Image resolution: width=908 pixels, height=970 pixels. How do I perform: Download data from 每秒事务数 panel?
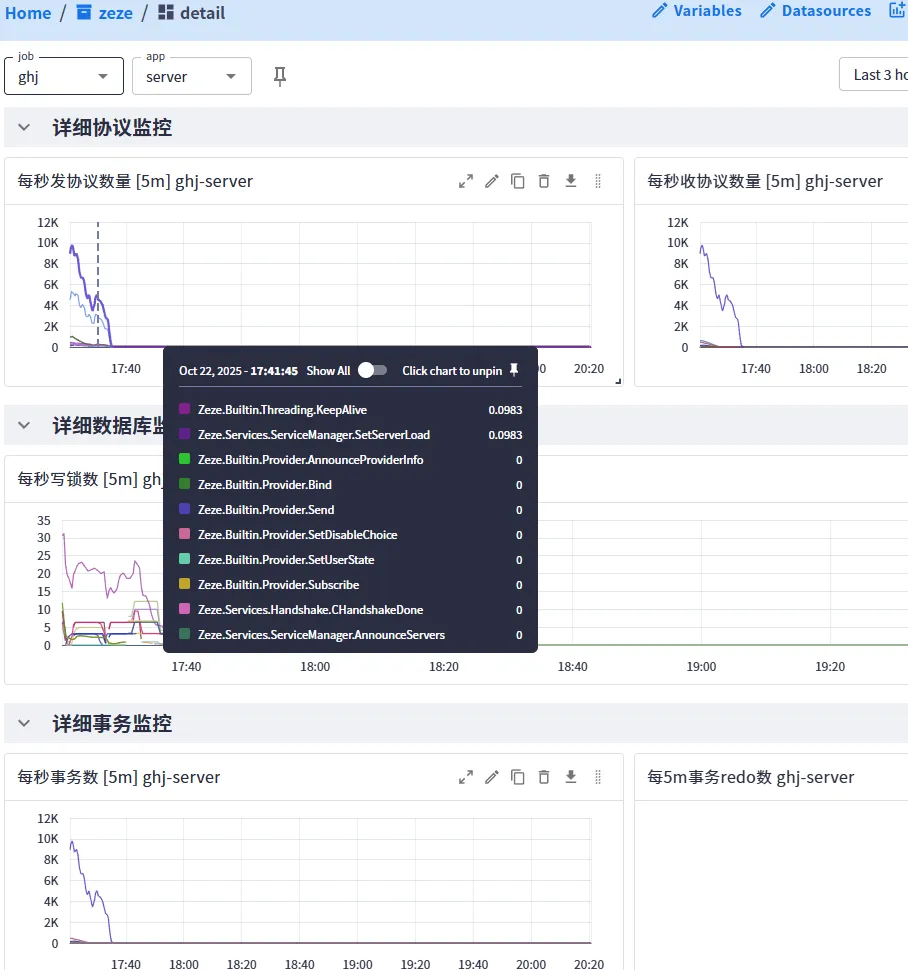[571, 777]
